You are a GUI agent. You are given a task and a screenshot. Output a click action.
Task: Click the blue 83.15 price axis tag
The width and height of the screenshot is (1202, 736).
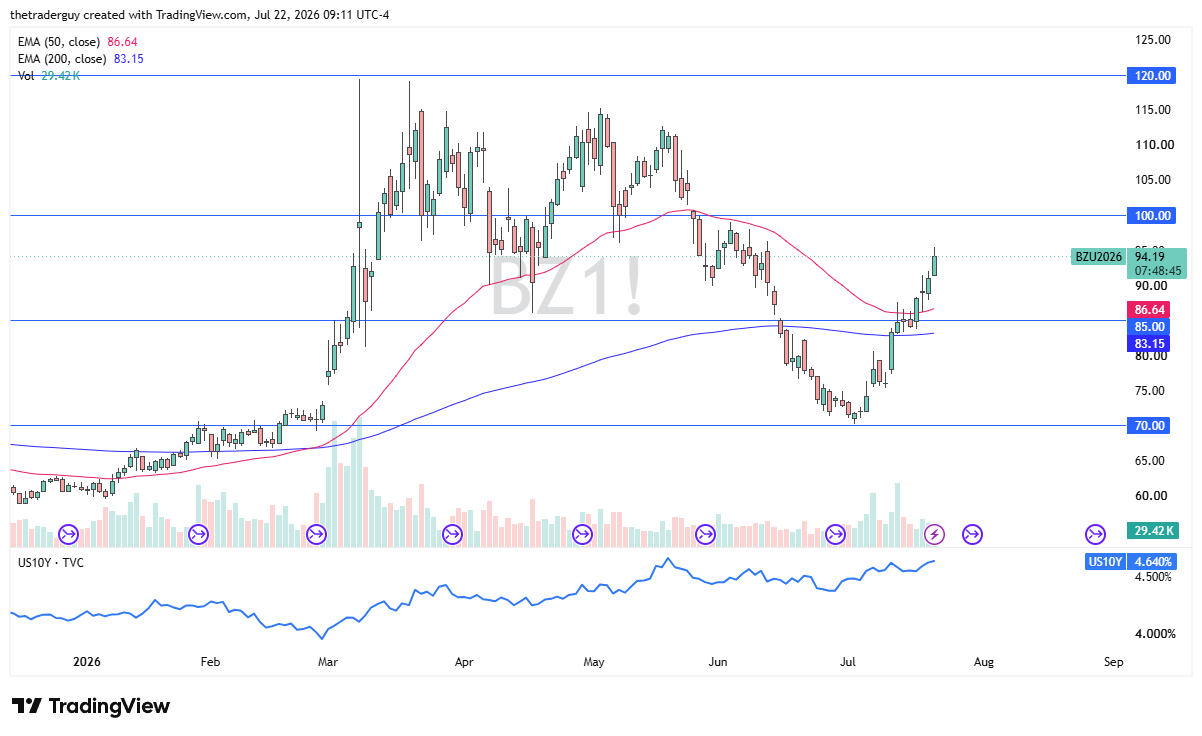(1150, 344)
